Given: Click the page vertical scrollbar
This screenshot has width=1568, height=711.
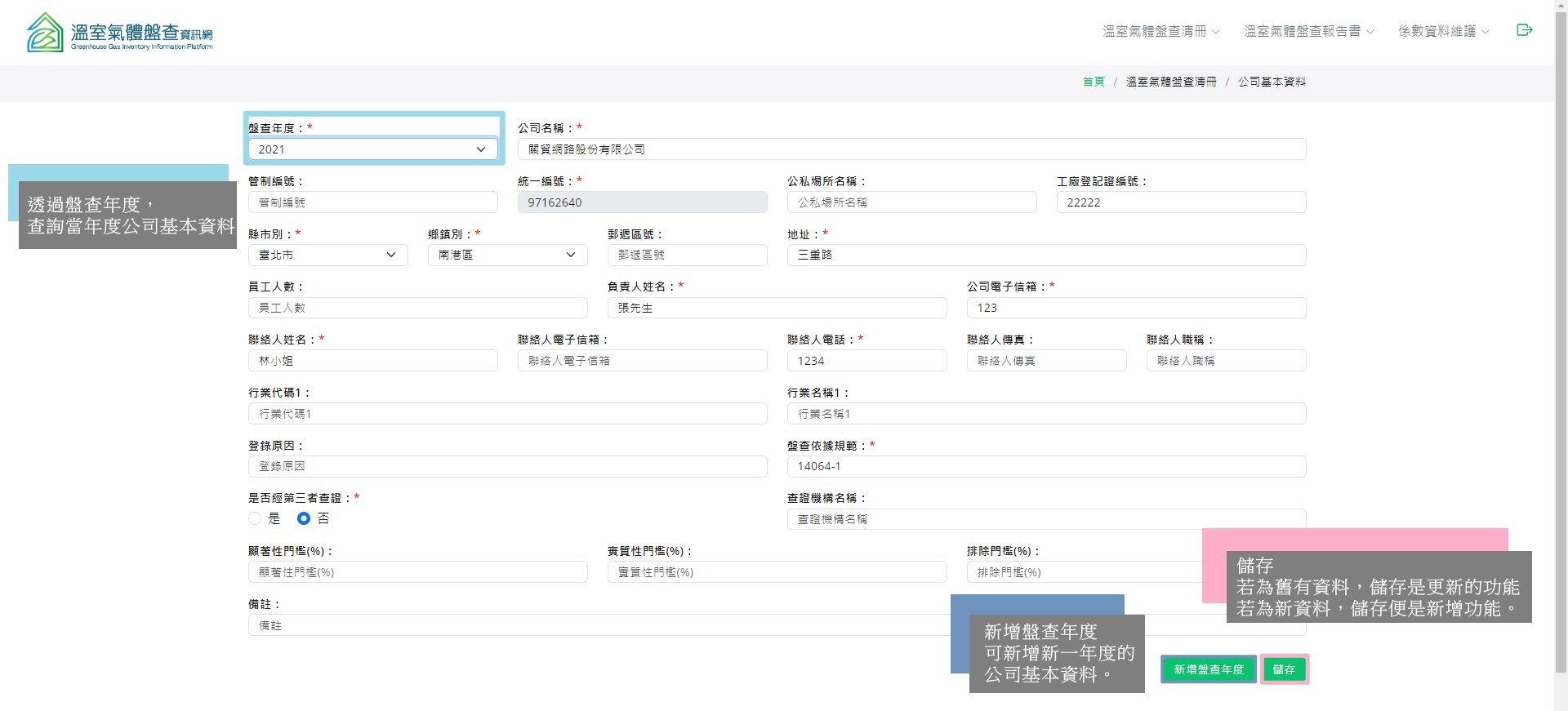Looking at the screenshot, I should pyautogui.click(x=1561, y=327).
